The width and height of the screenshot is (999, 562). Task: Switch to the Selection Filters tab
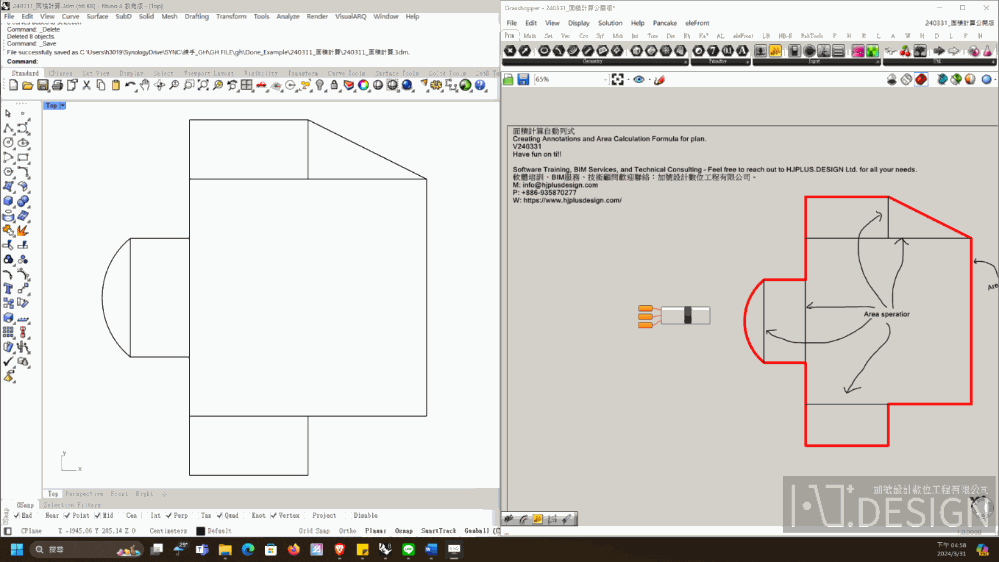pyautogui.click(x=72, y=505)
